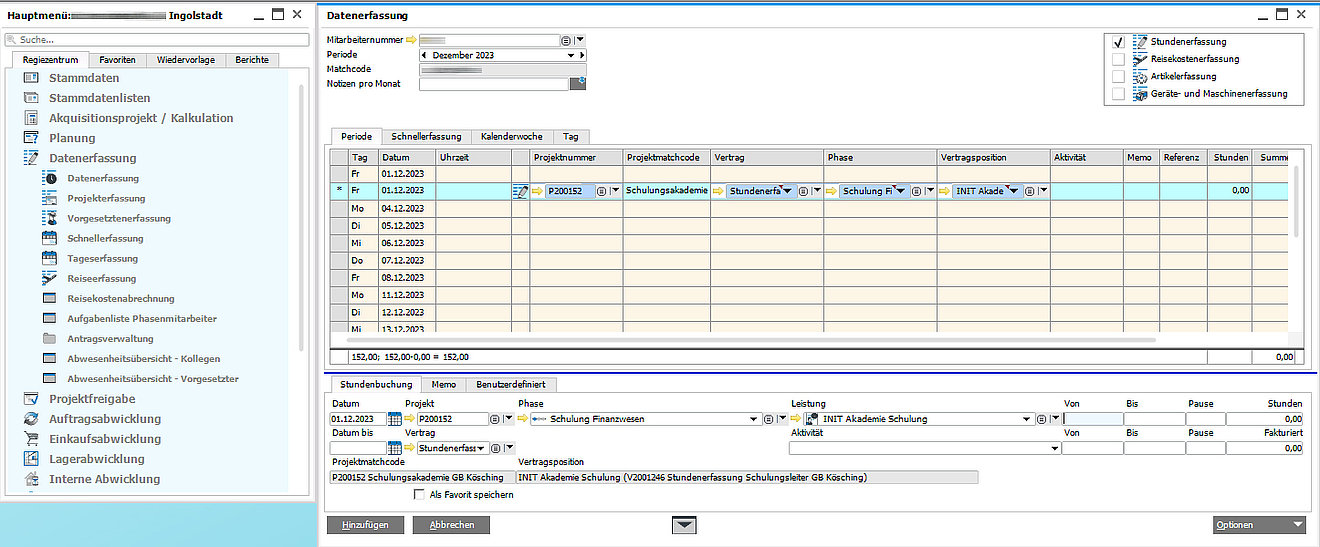This screenshot has height=547, width=1320.
Task: Click the yellow arrow next to Mitarbeiternummer
Action: (410, 40)
